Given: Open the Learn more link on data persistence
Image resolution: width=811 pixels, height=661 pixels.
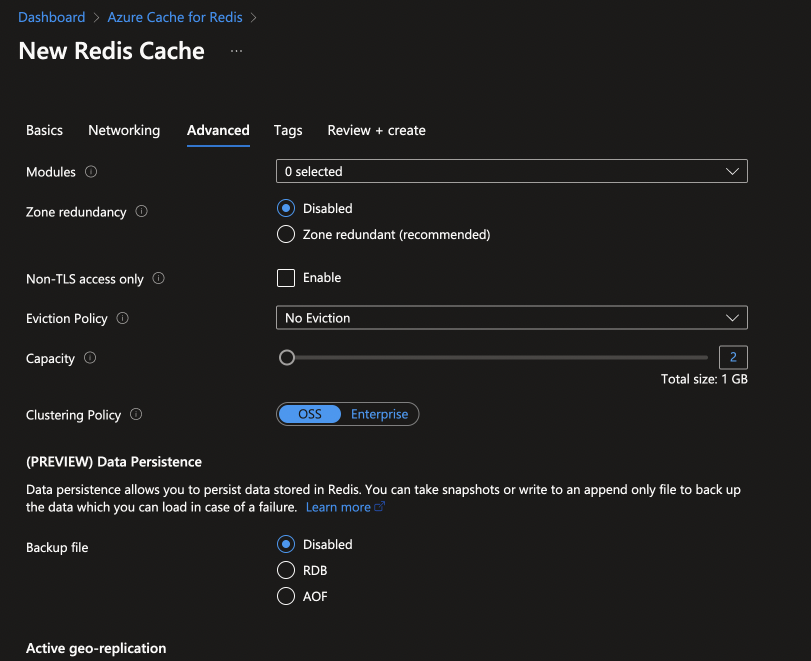Looking at the screenshot, I should [x=338, y=507].
